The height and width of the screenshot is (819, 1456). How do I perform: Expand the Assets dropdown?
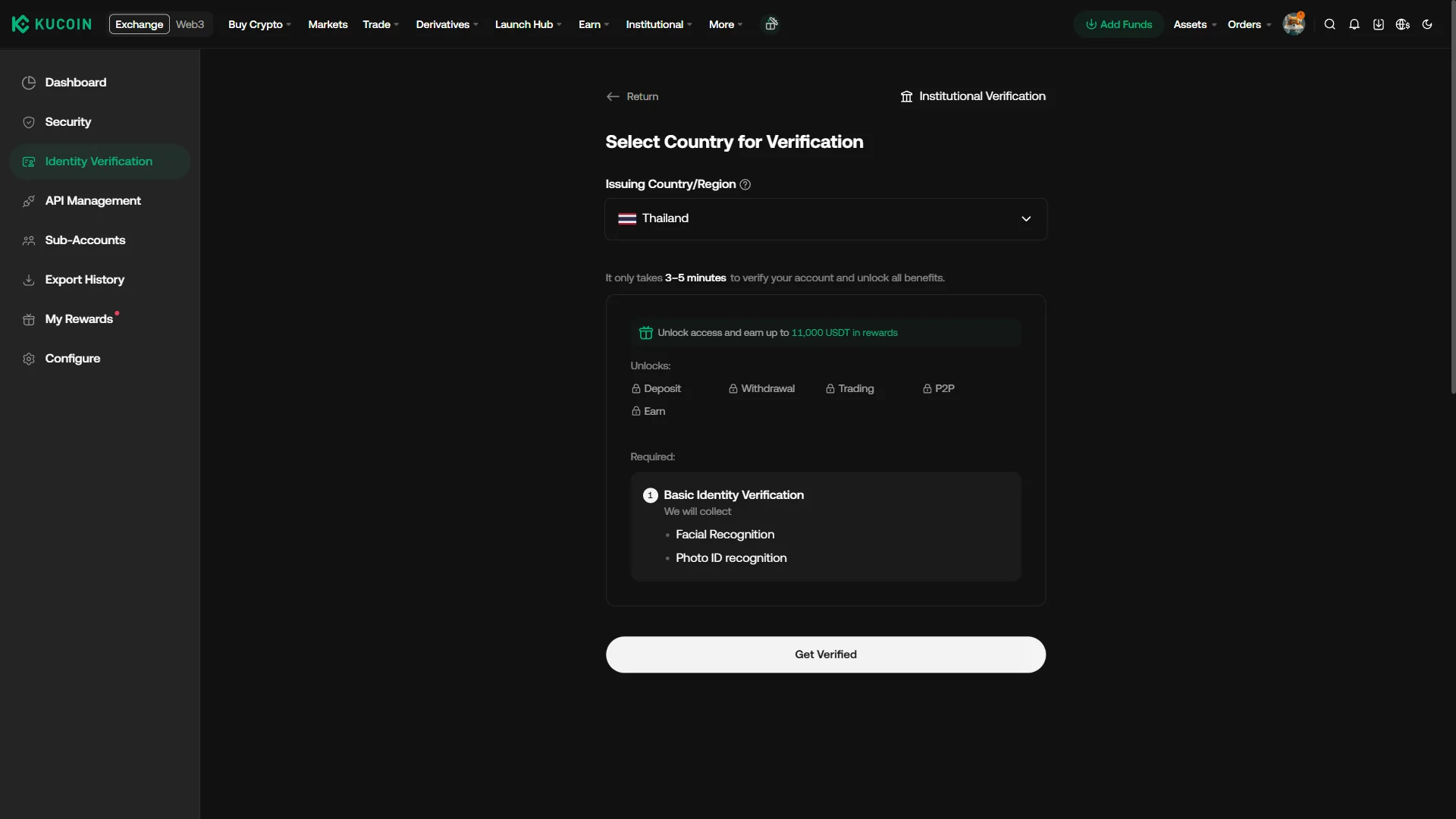pos(1194,24)
